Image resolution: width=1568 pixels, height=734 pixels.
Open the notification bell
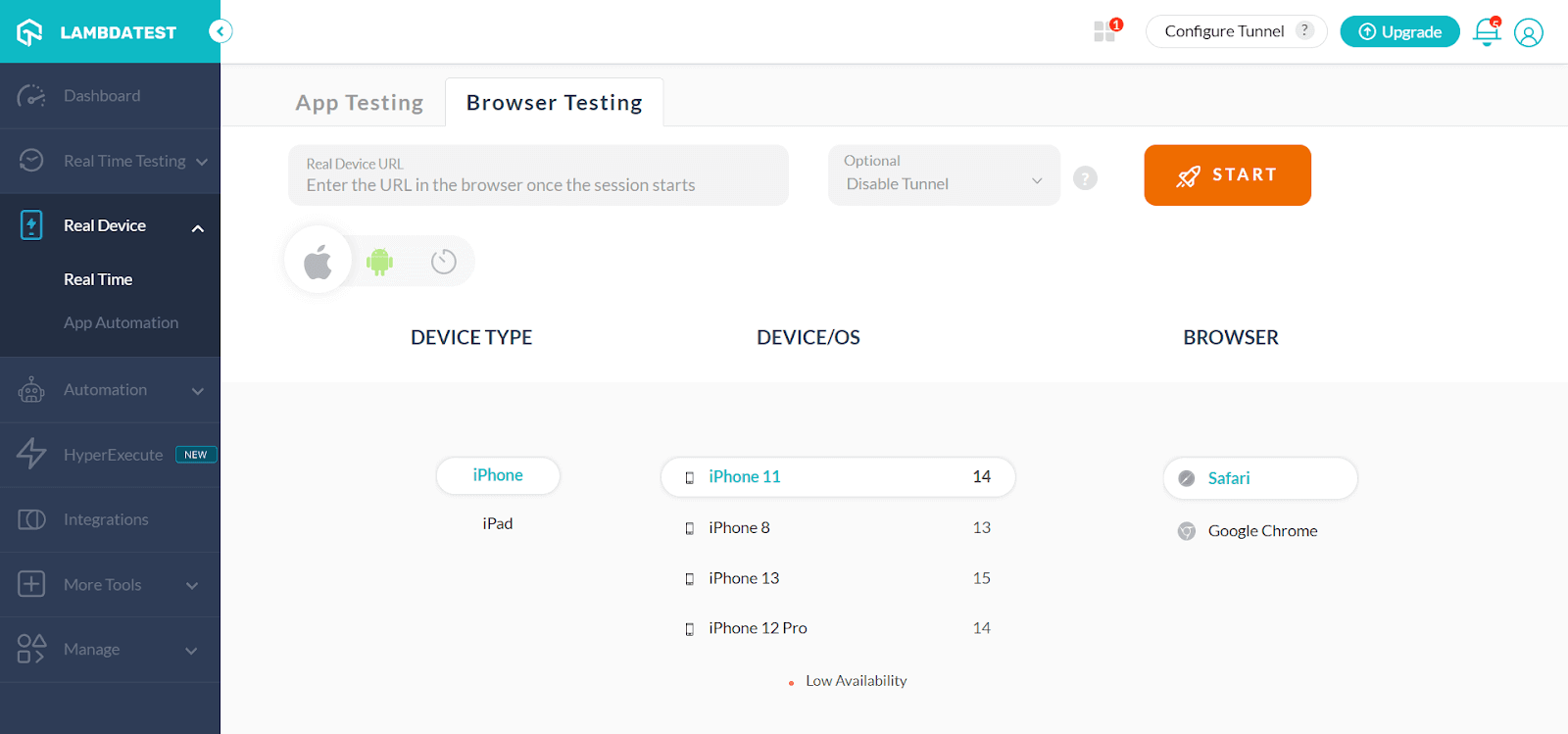1486,31
